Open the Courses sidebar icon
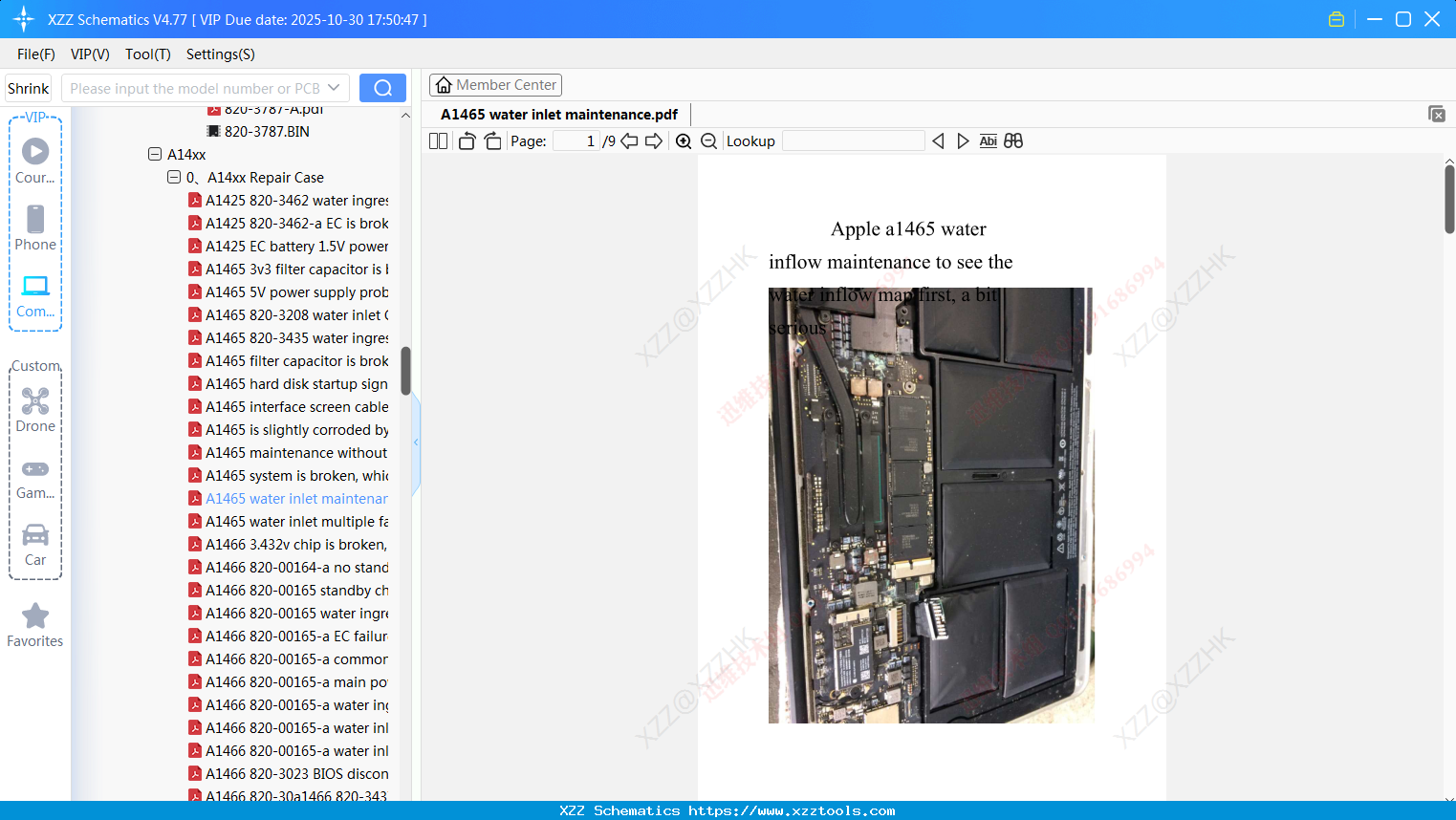Image resolution: width=1456 pixels, height=820 pixels. (35, 160)
